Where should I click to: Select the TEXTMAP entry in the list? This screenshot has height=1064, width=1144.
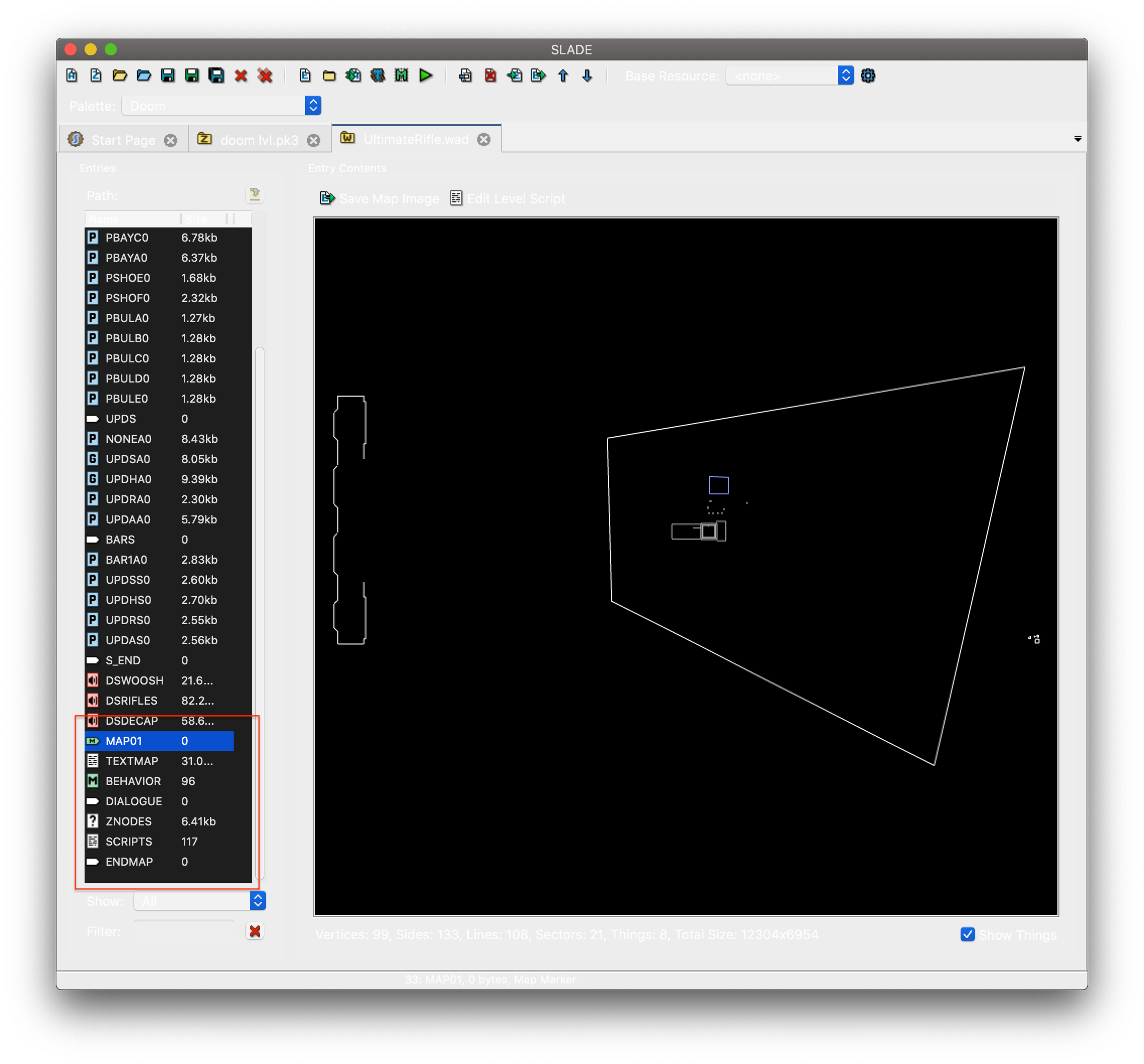(132, 761)
